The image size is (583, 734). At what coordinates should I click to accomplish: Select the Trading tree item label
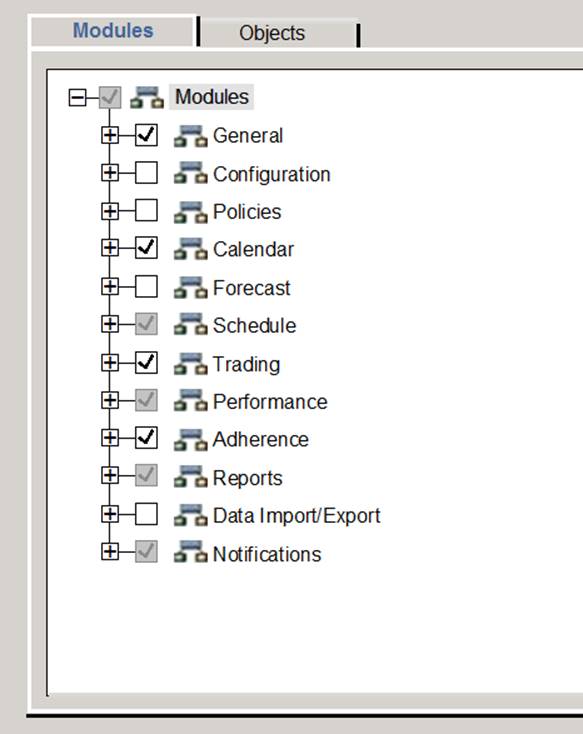(x=247, y=364)
